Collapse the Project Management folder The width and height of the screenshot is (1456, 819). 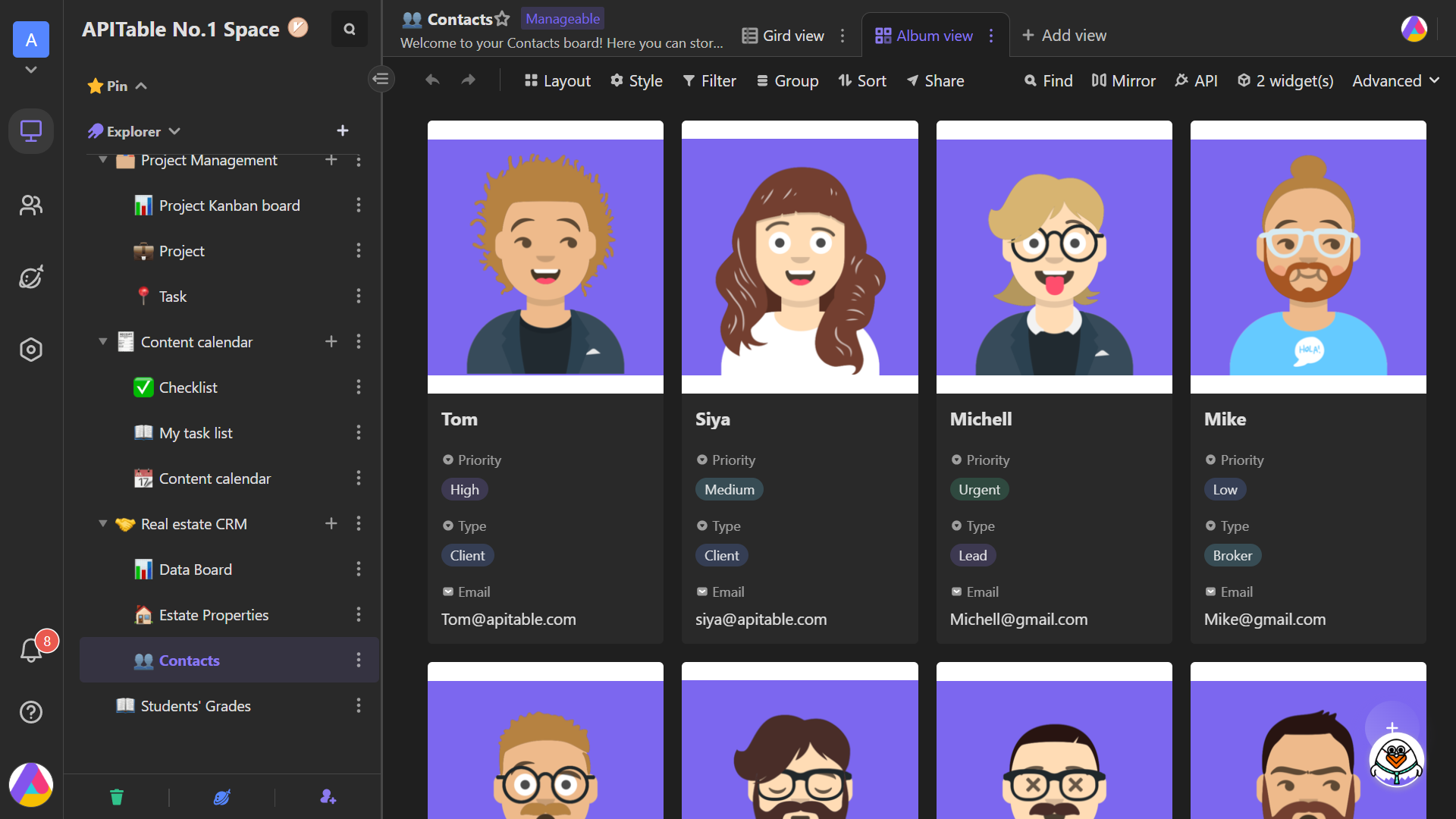(x=102, y=160)
